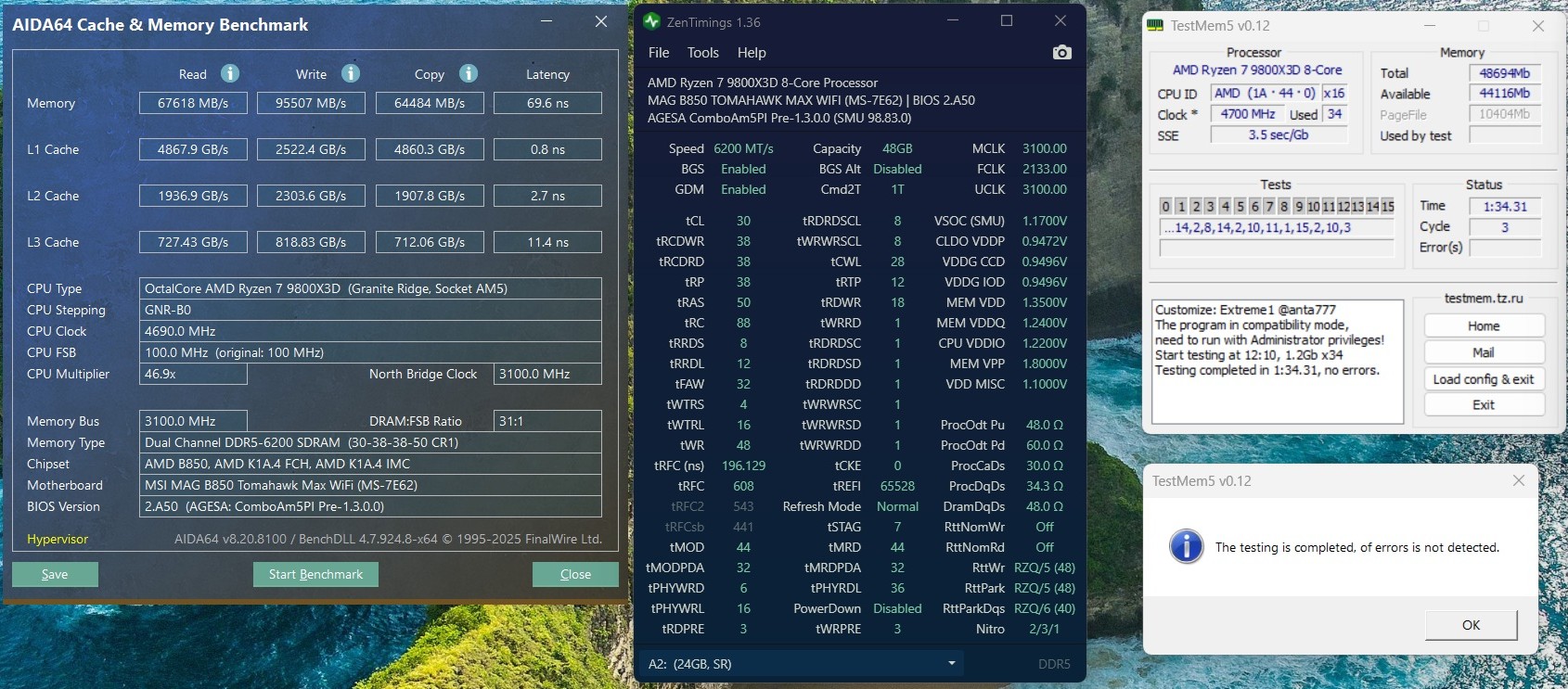Click the L1 Cache Read field 4867.9 GB/s

click(193, 149)
